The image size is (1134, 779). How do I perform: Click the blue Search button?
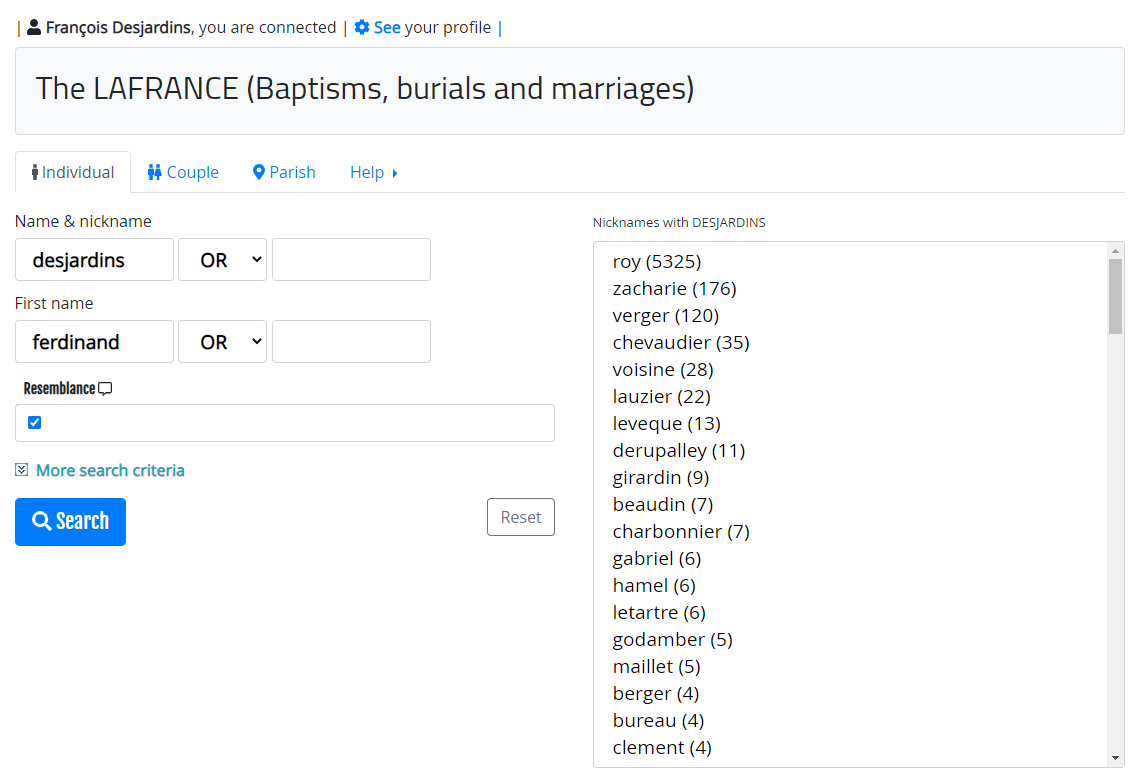click(70, 522)
